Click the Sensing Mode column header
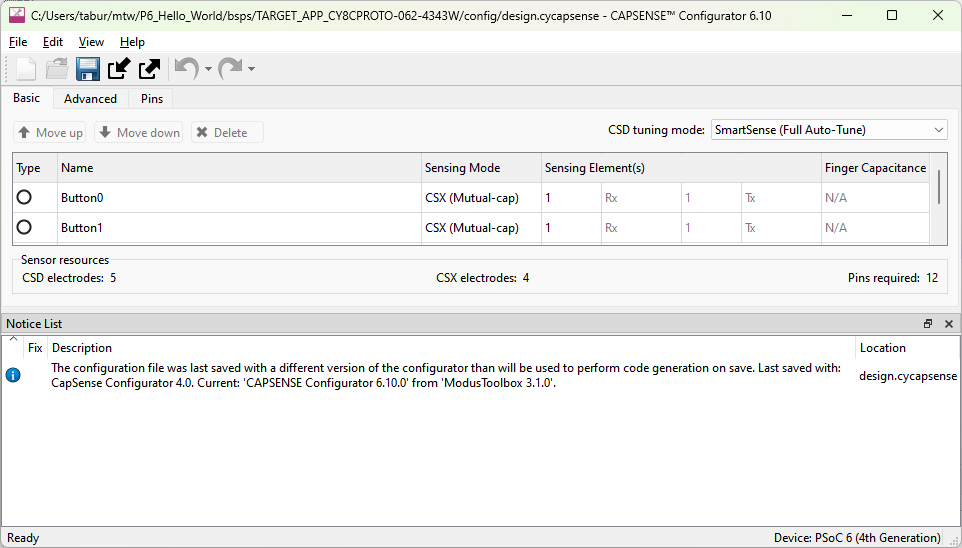The height and width of the screenshot is (548, 962). coord(481,168)
